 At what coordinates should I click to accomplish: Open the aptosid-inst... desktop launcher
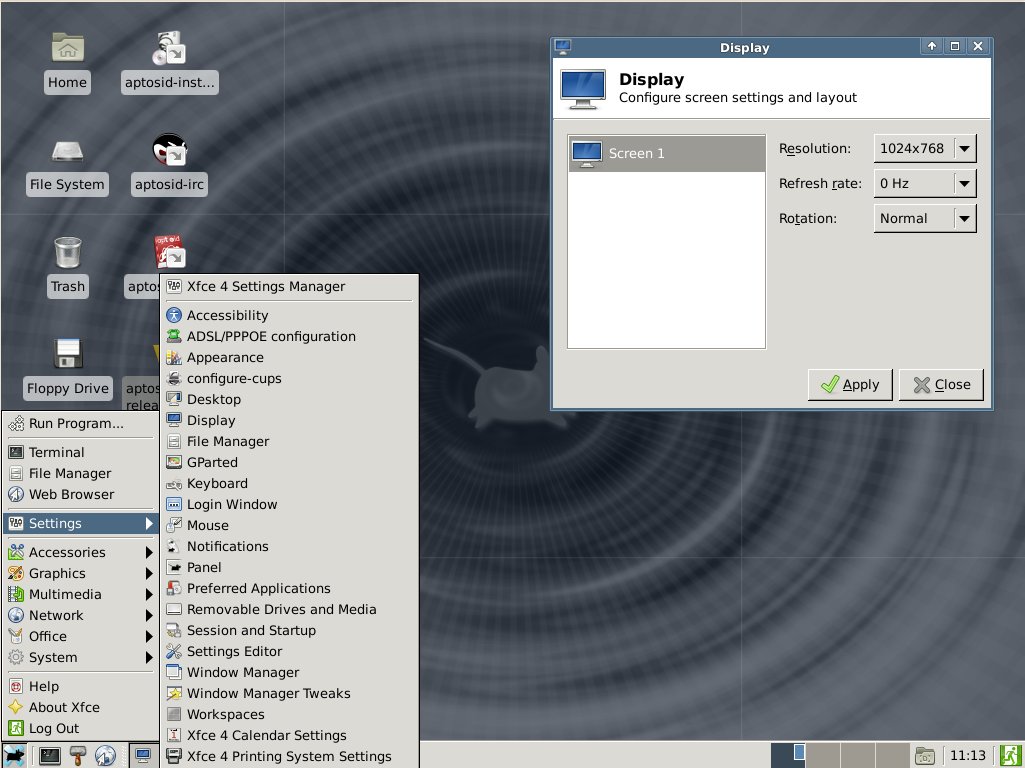coord(169,62)
